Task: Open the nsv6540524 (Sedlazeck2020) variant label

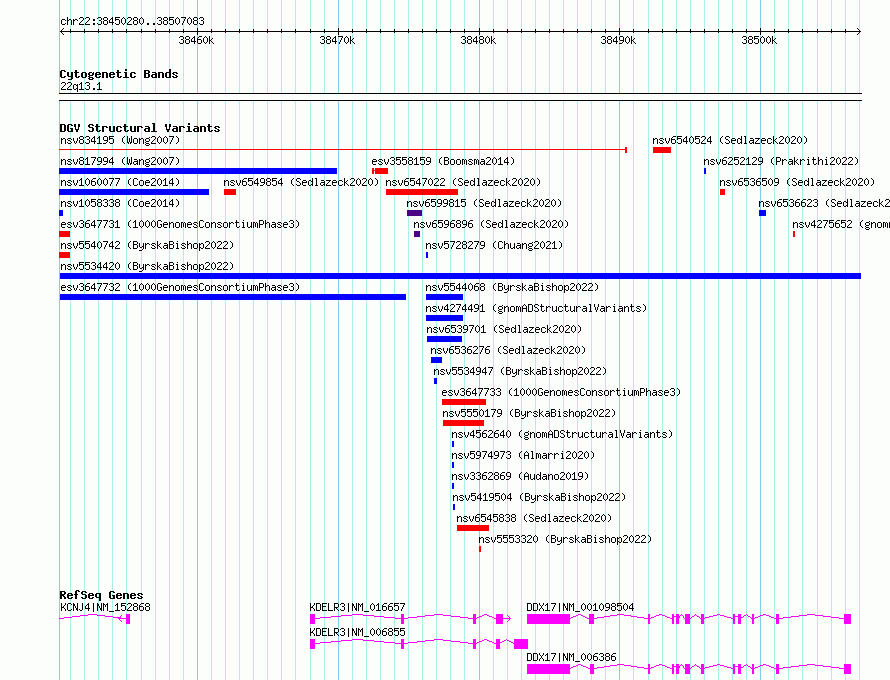Action: coord(730,140)
